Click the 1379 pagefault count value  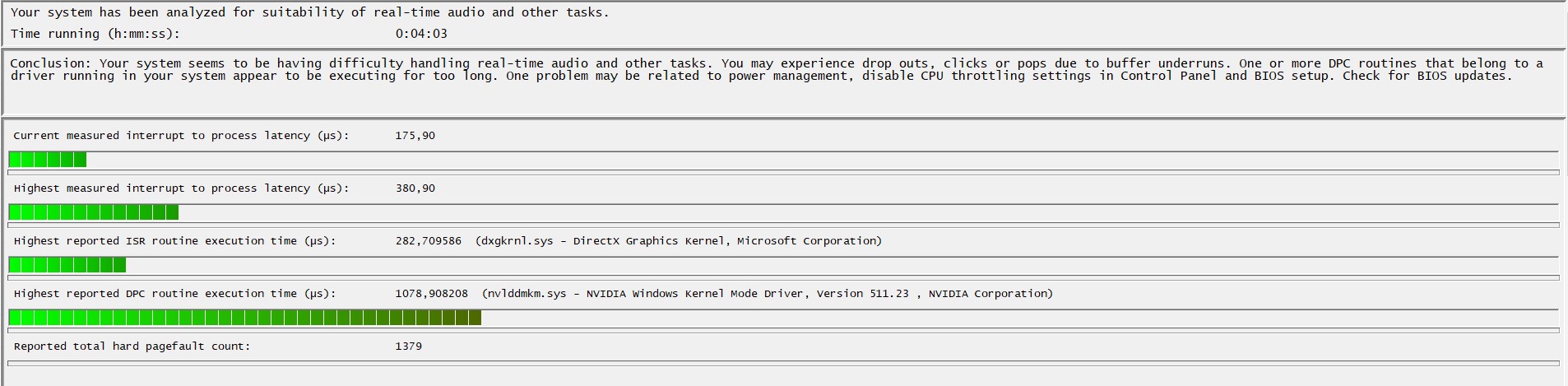408,346
